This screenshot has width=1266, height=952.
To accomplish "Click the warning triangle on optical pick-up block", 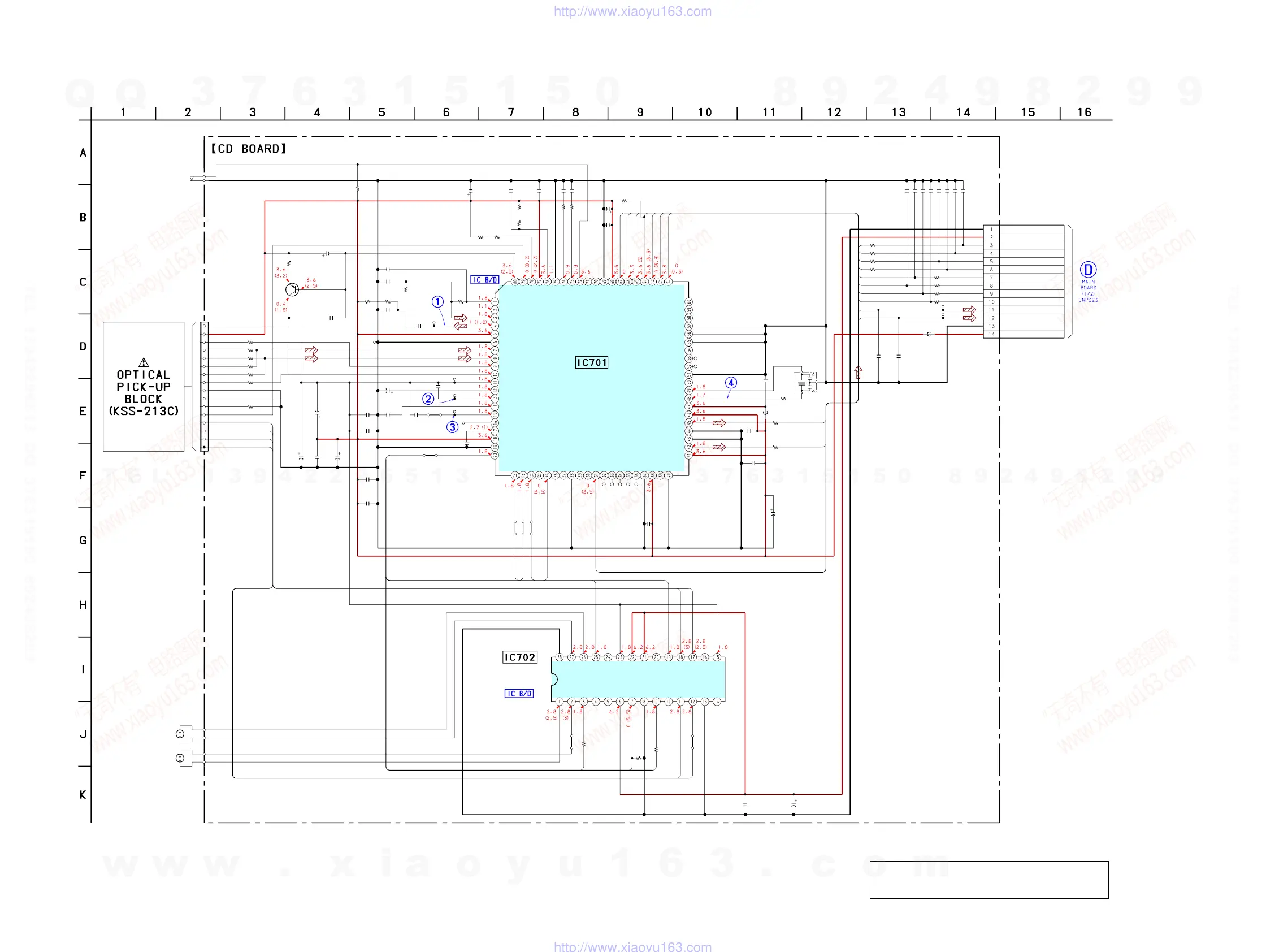I will (x=144, y=362).
